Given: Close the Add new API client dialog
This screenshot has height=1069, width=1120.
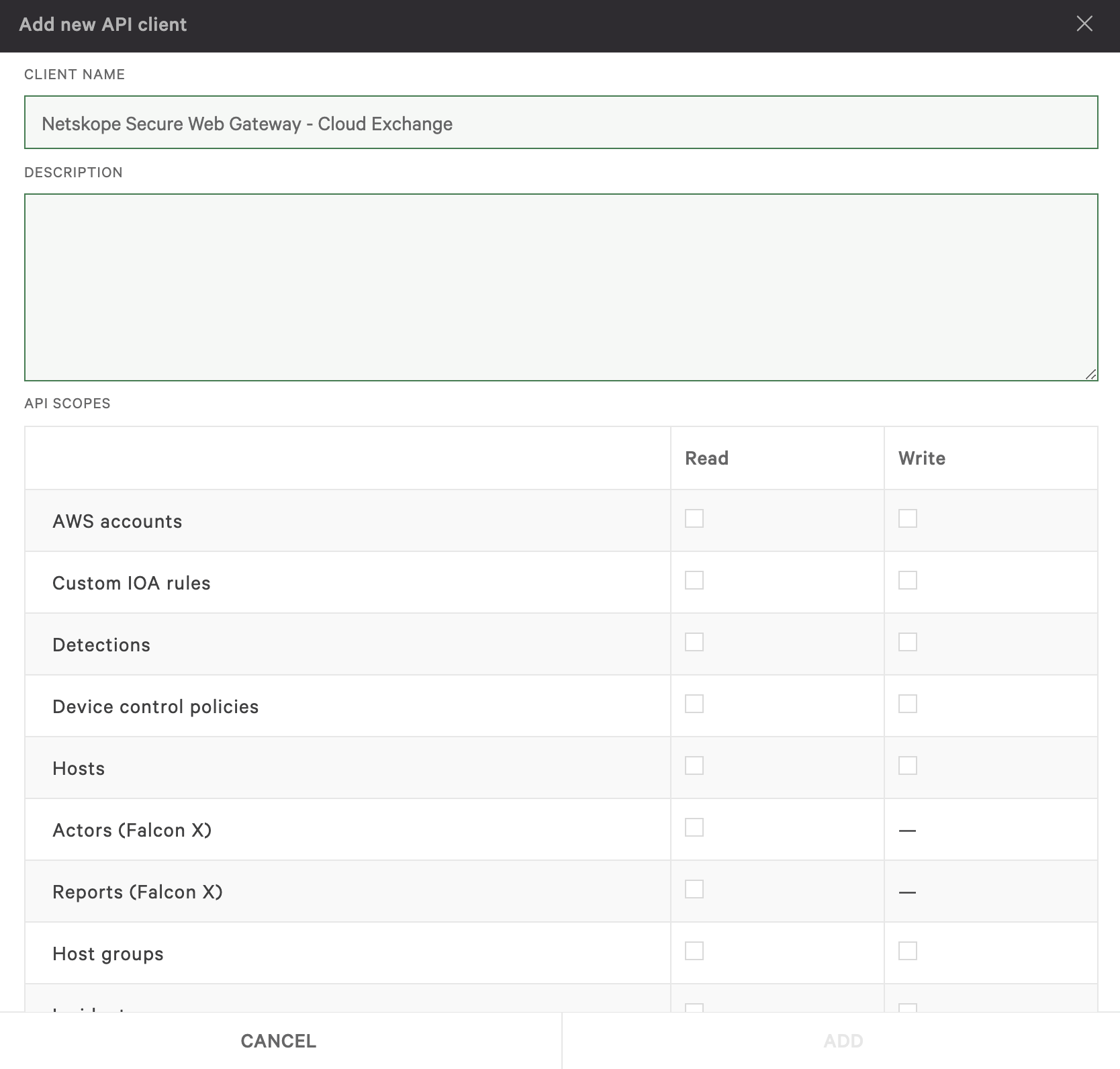Looking at the screenshot, I should (x=1084, y=24).
